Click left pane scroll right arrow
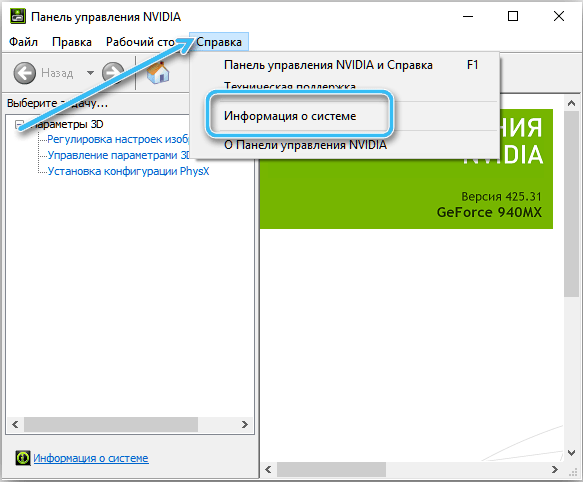This screenshot has width=583, height=482. tap(245, 424)
